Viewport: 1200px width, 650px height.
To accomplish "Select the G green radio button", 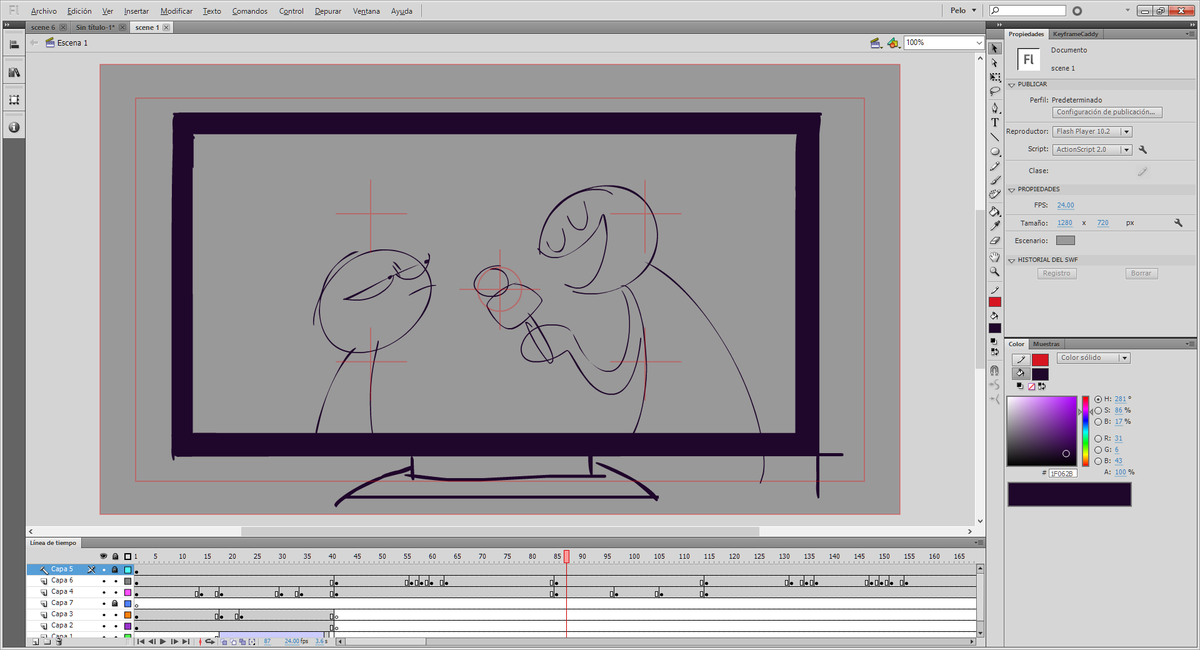I will [x=1098, y=450].
